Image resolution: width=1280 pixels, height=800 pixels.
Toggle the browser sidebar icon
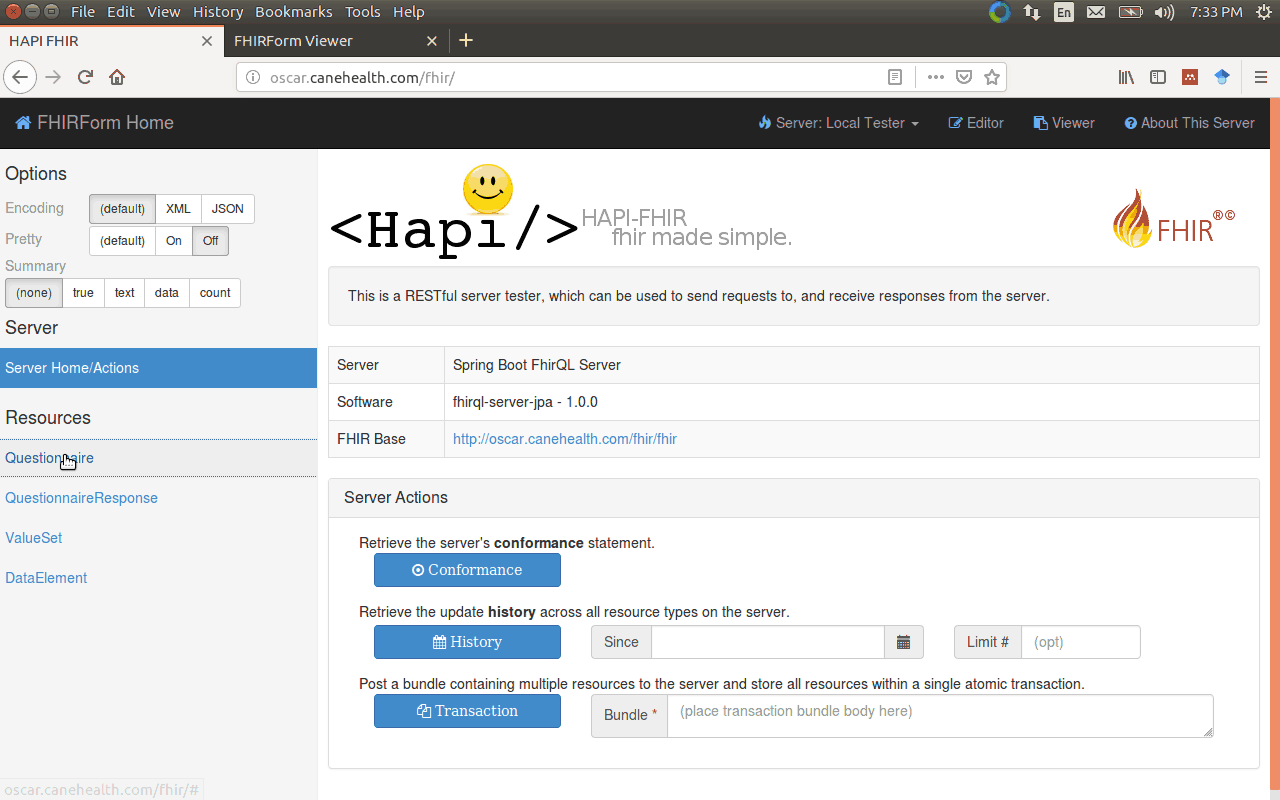tap(1158, 77)
